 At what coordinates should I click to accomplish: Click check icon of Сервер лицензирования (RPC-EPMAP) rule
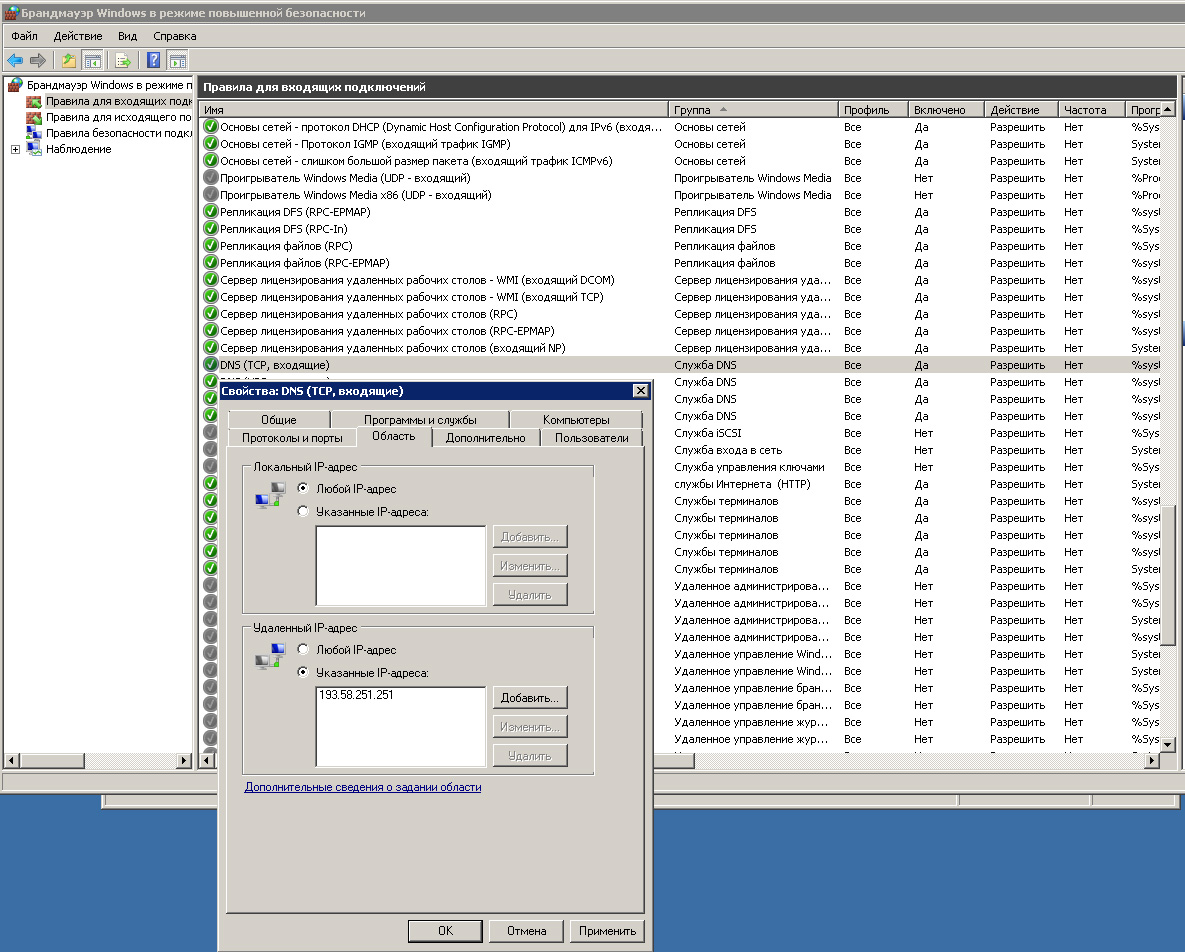(211, 331)
